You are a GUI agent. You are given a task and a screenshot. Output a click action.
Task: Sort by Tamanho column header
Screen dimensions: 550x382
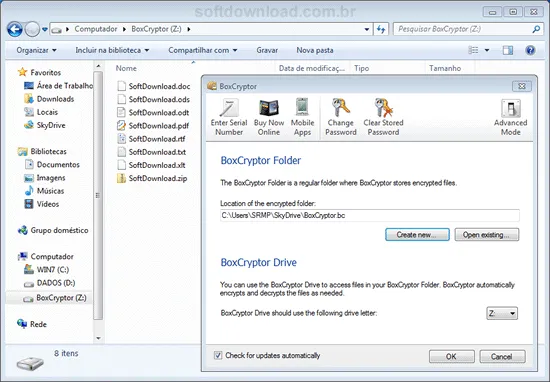tap(445, 68)
